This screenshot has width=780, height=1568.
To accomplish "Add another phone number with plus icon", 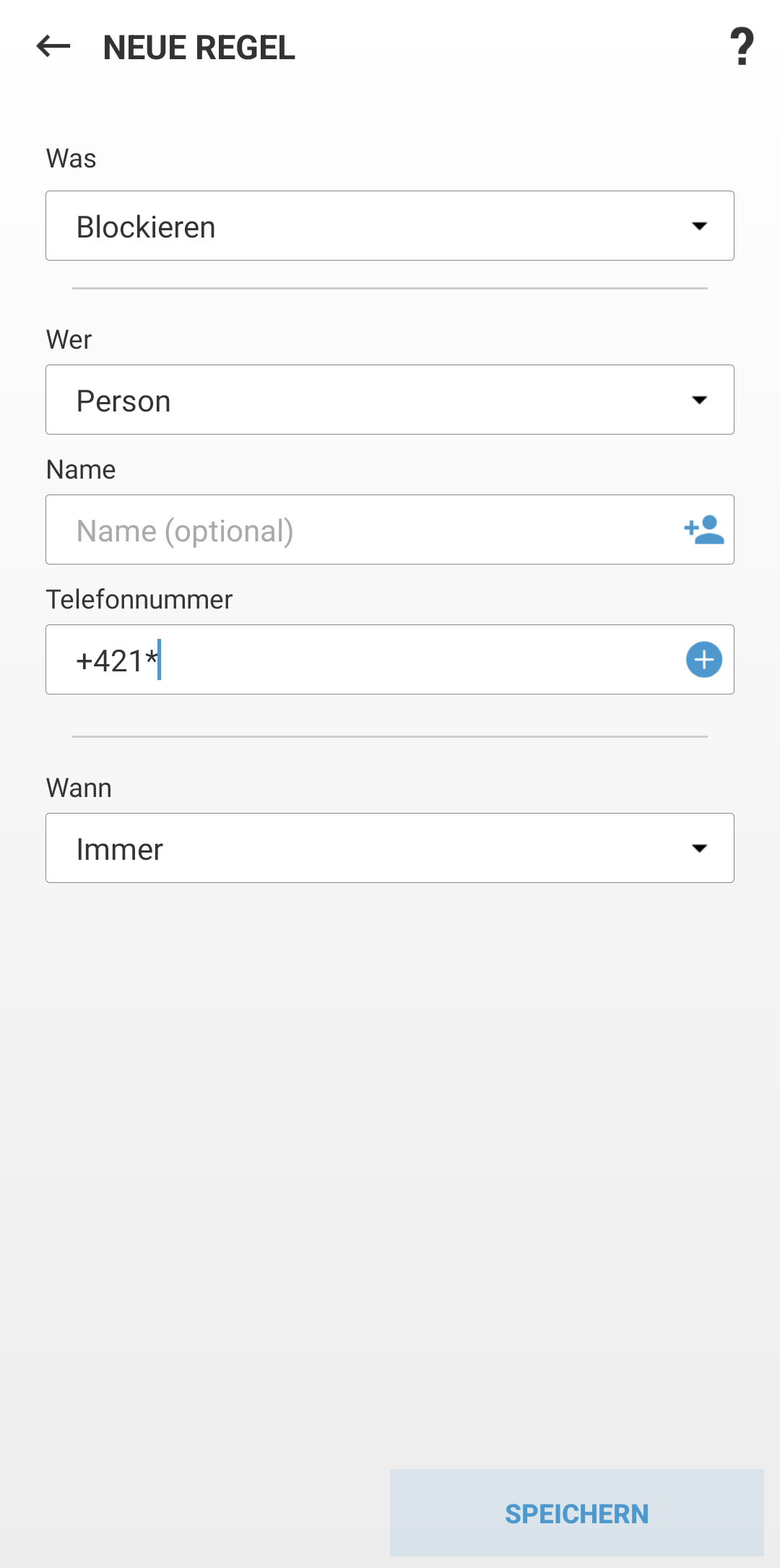I will point(703,660).
